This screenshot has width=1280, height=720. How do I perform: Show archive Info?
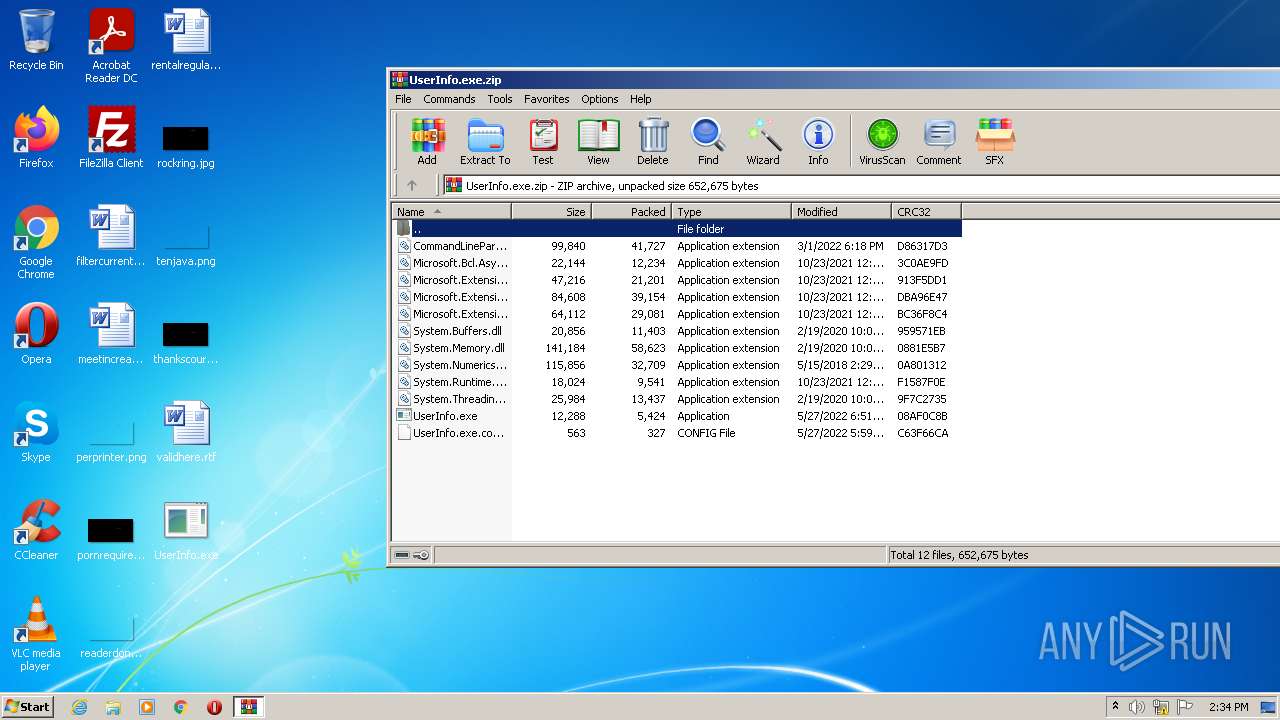click(818, 142)
